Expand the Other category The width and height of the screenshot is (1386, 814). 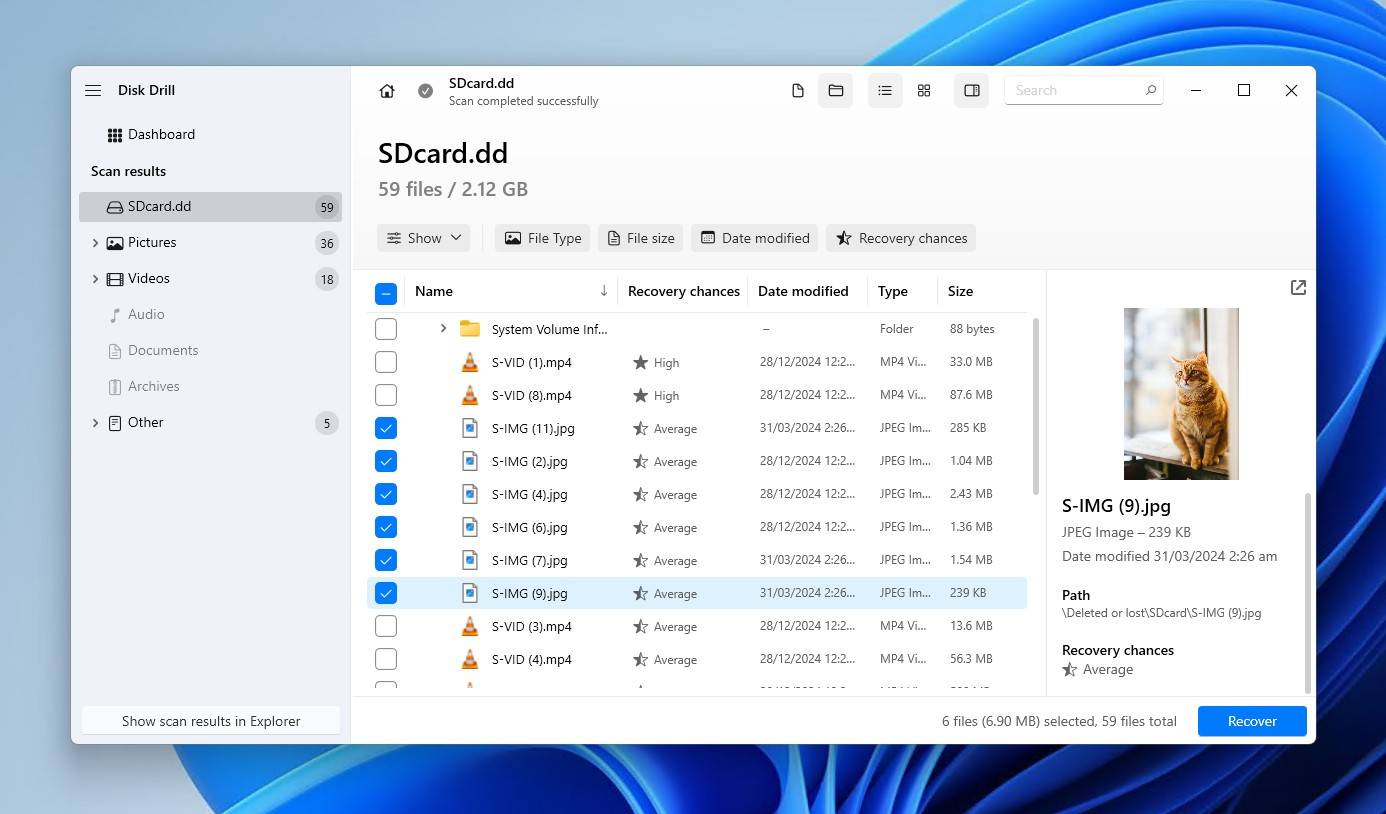click(95, 423)
